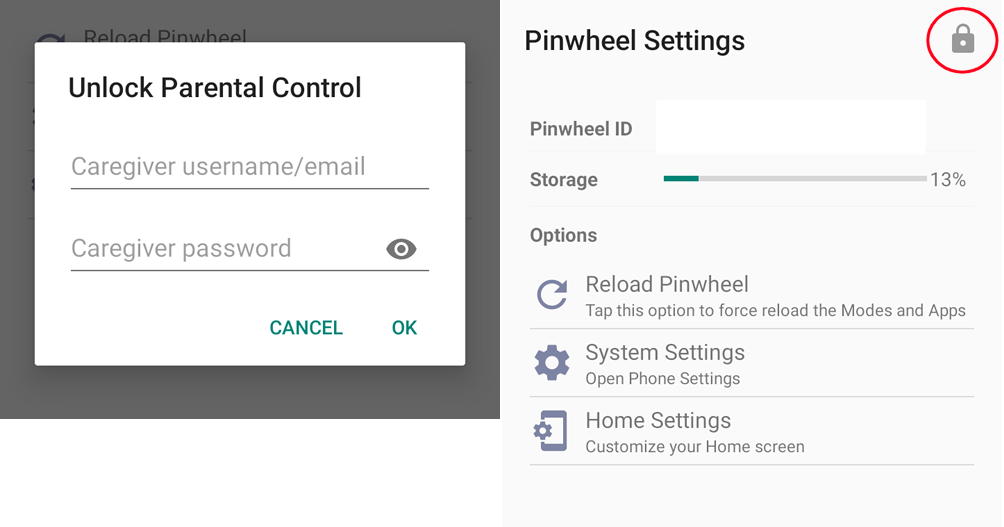Open the Home Settings option
Viewport: 1004px width, 527px height.
point(658,420)
